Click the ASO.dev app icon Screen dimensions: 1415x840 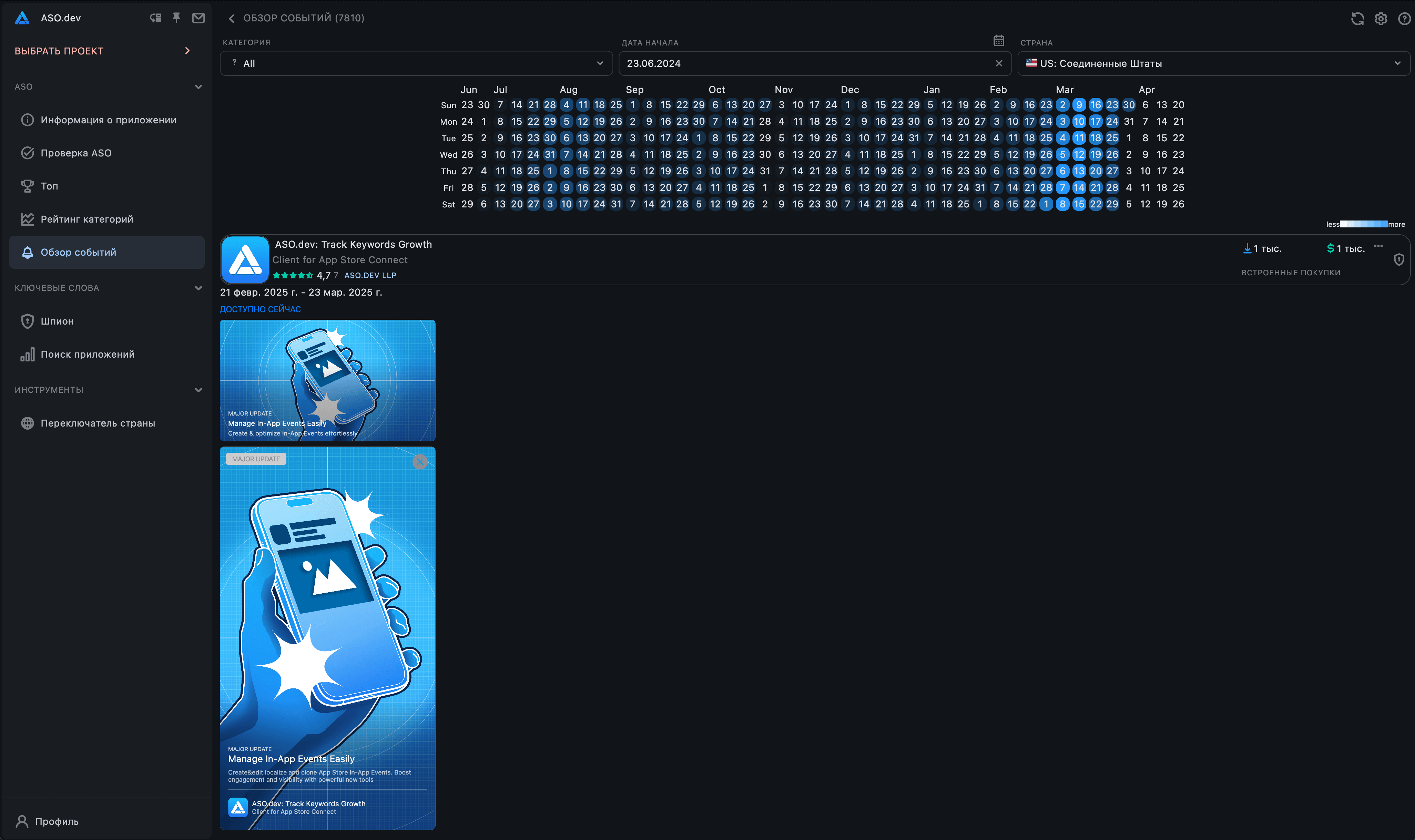click(245, 259)
